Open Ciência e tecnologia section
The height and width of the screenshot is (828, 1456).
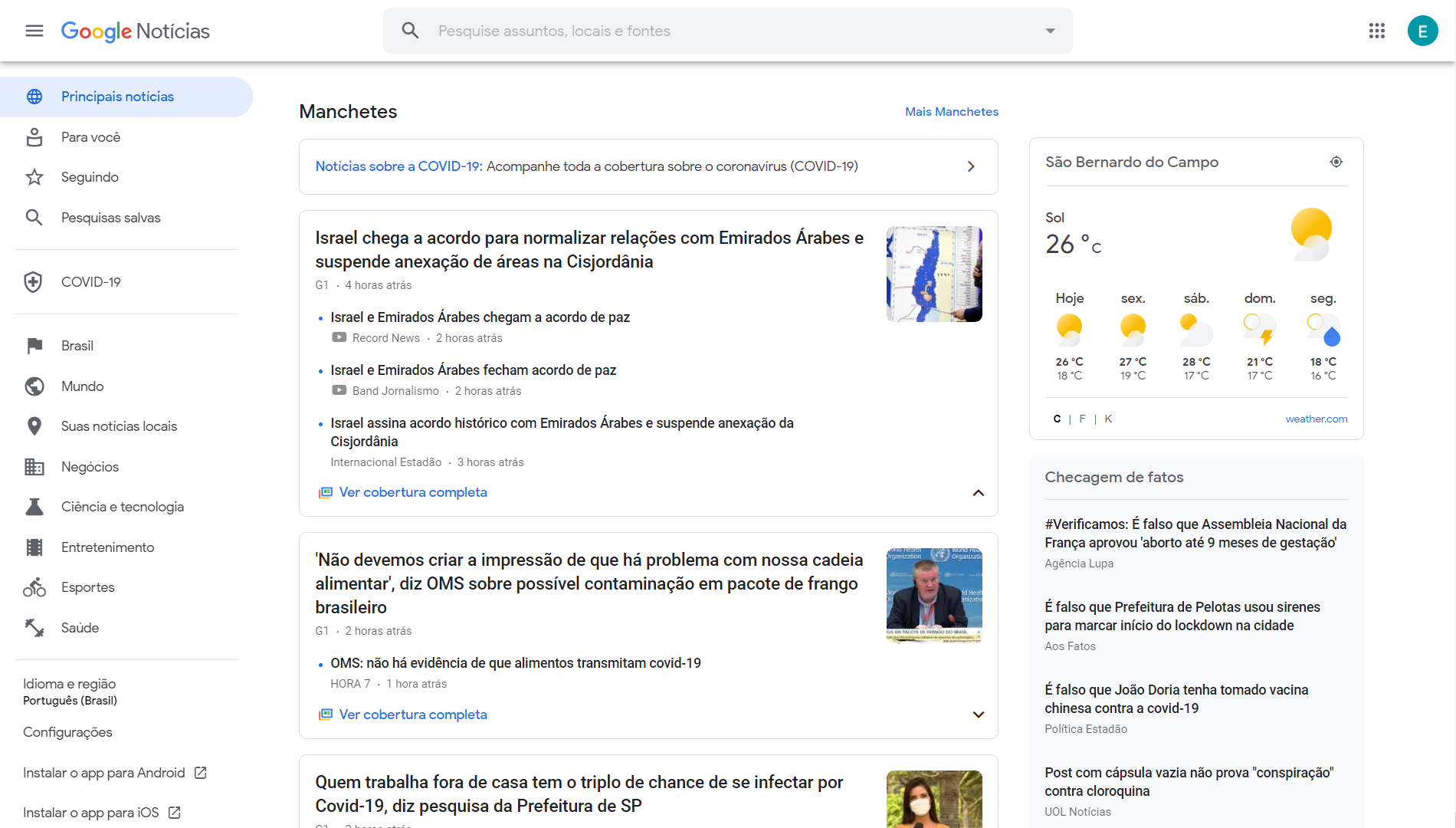[122, 507]
